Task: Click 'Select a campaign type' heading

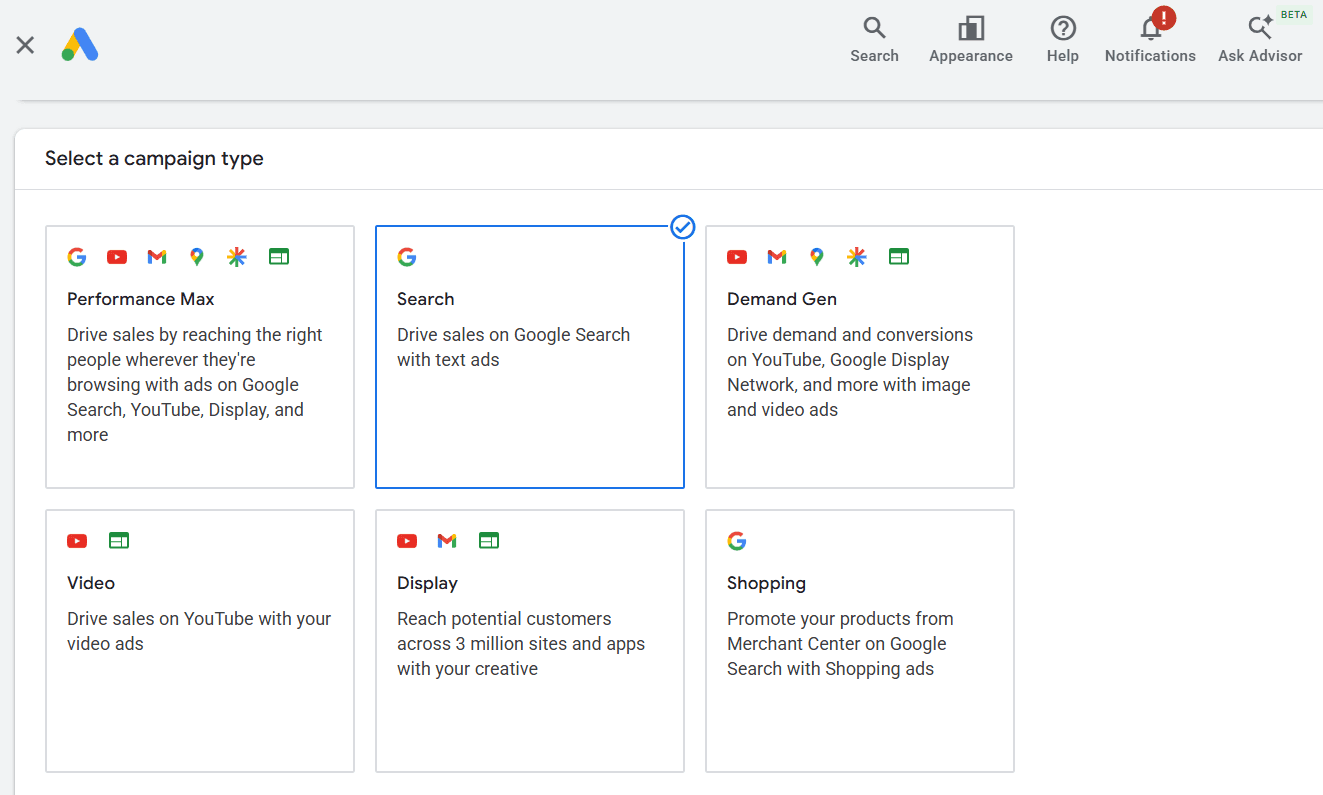Action: tap(154, 158)
